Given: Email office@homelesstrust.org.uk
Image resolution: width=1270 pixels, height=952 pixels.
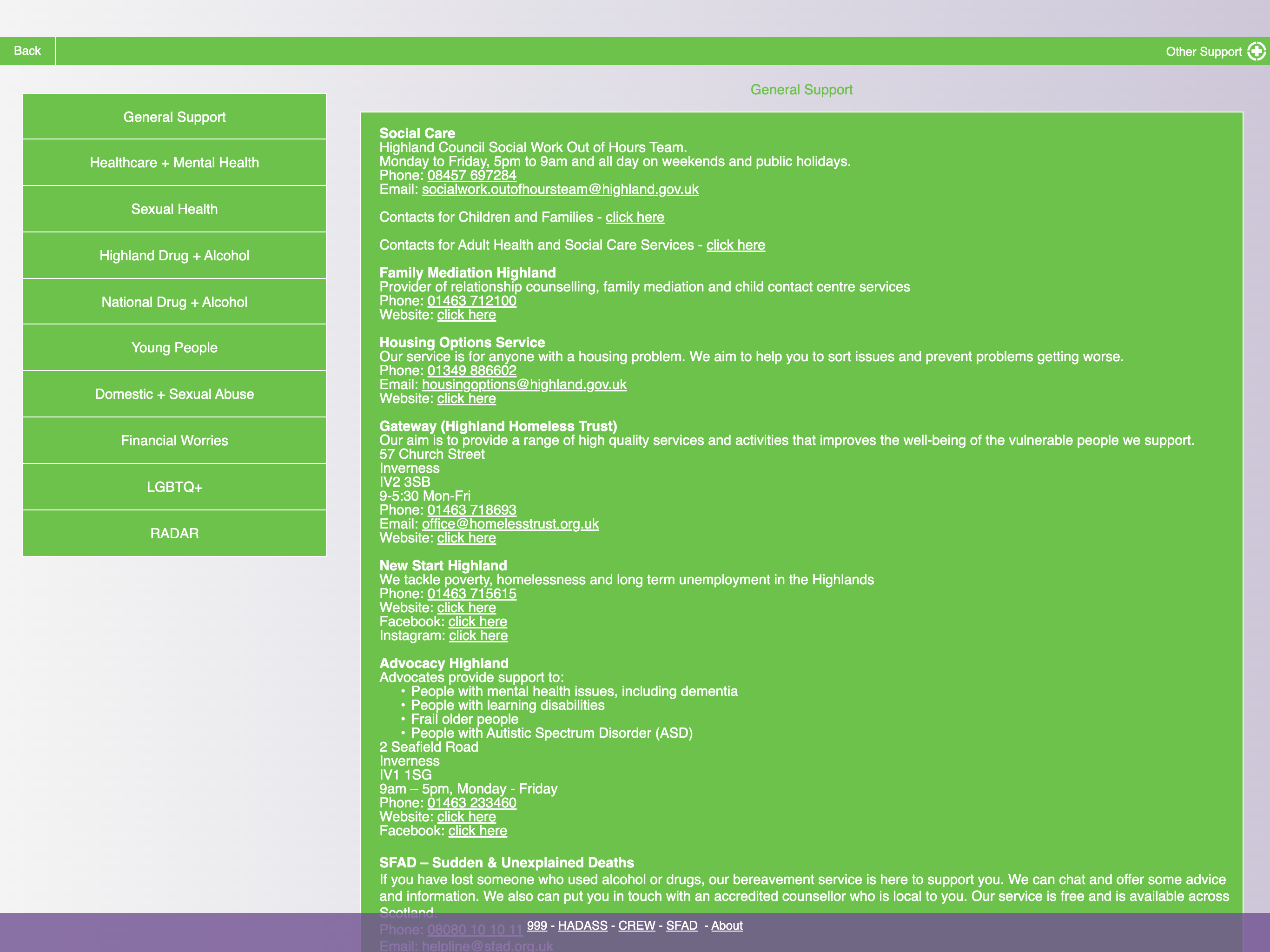Looking at the screenshot, I should [510, 524].
